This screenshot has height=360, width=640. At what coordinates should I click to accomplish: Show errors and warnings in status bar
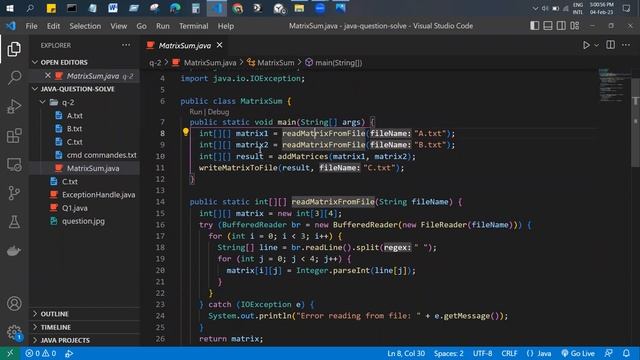click(x=41, y=353)
